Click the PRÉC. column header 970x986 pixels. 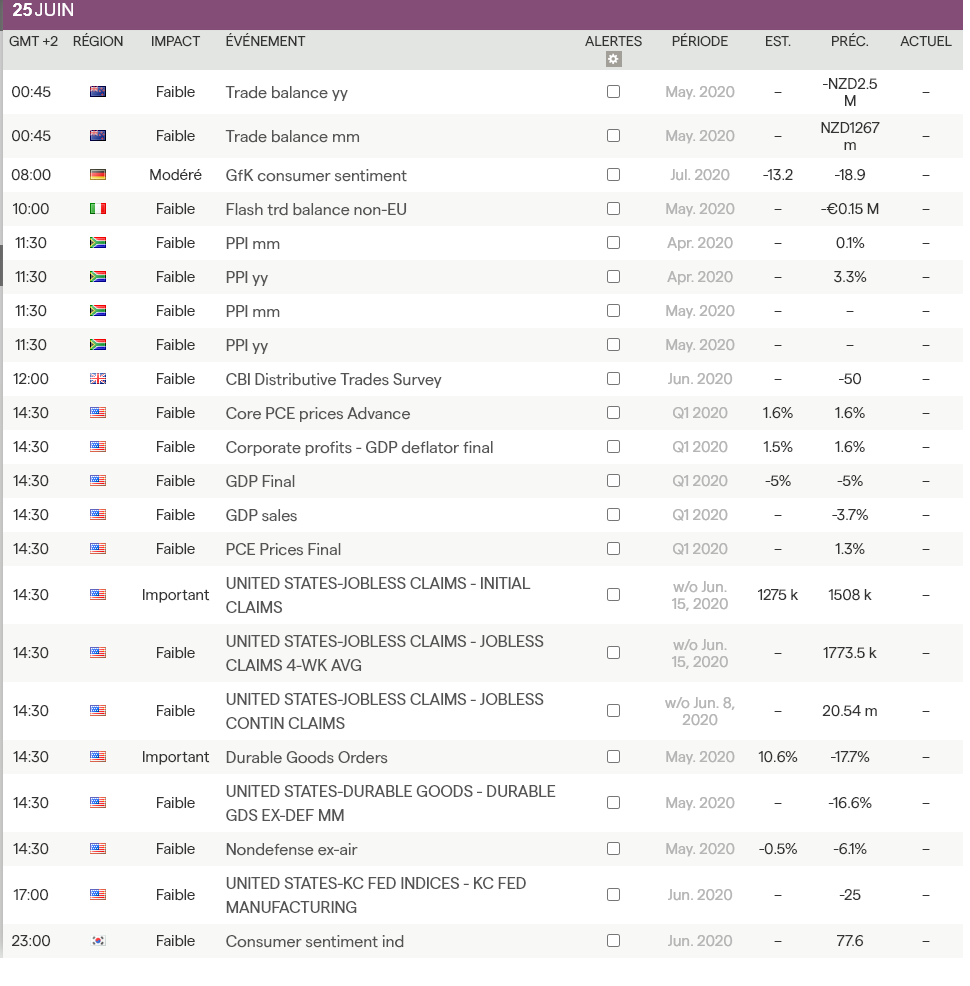tap(850, 41)
